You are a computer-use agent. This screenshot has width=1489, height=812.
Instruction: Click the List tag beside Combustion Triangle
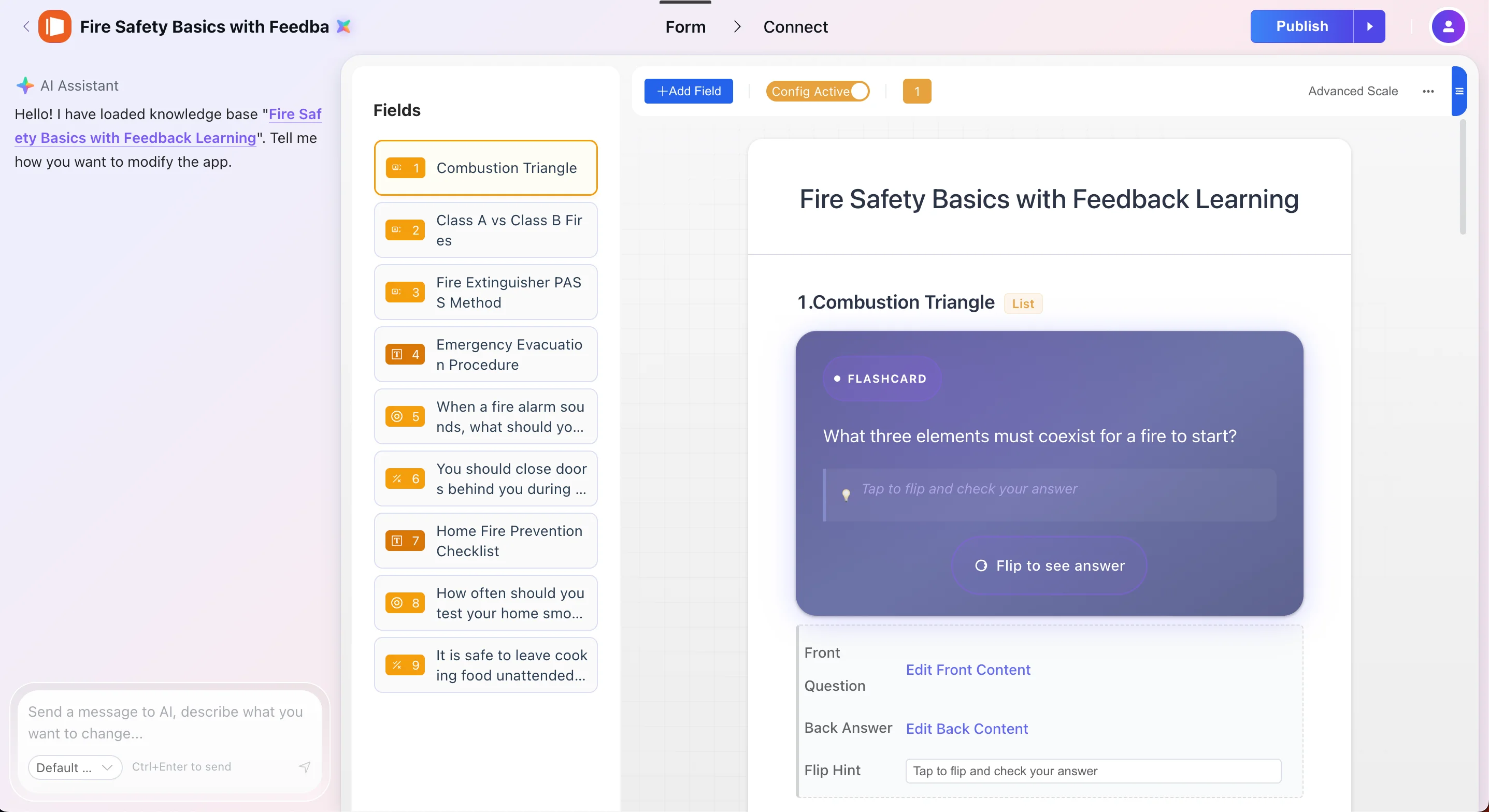tap(1023, 303)
